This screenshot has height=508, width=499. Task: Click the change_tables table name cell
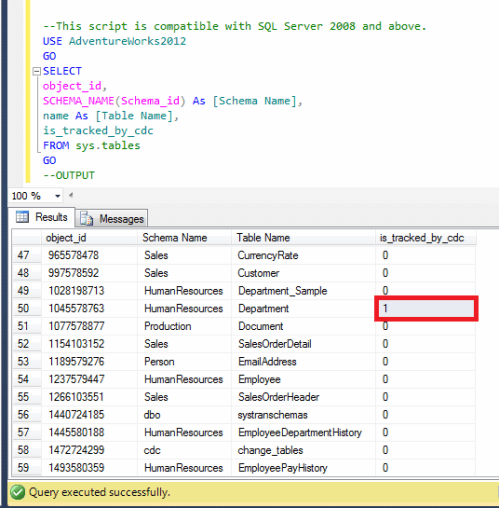click(x=303, y=450)
